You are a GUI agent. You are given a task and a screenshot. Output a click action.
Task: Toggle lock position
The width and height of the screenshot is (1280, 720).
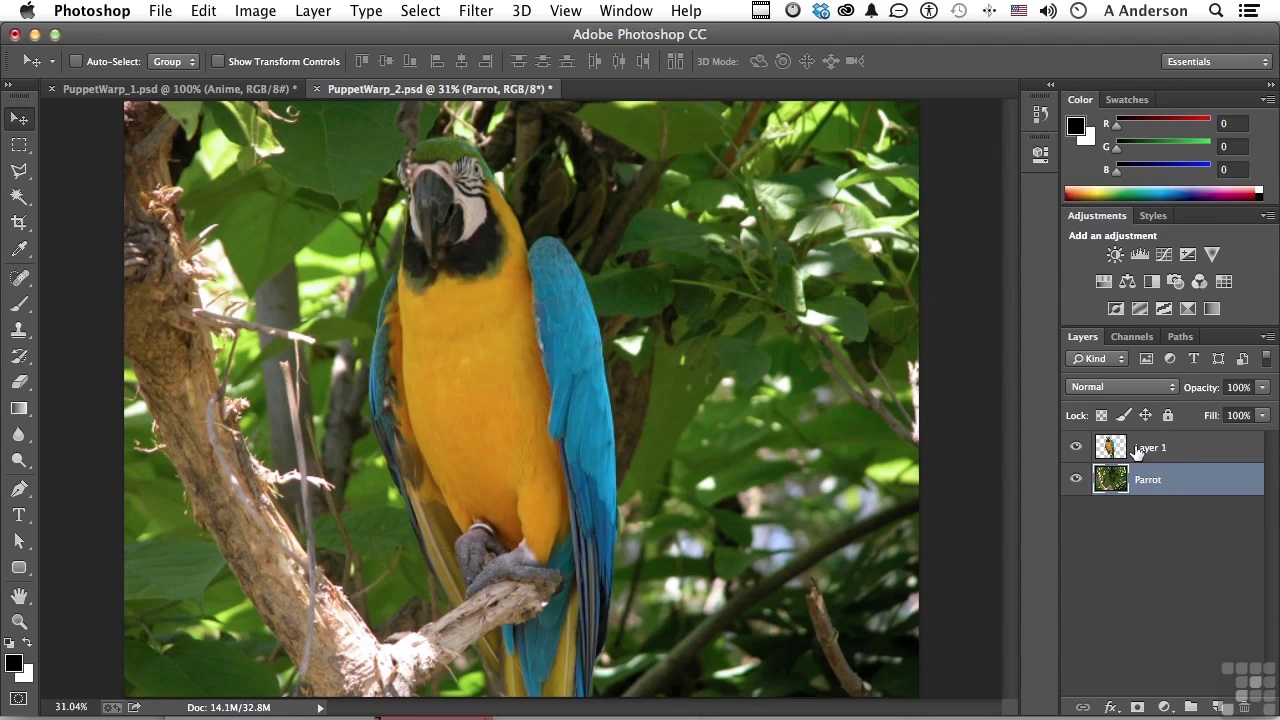[1145, 416]
